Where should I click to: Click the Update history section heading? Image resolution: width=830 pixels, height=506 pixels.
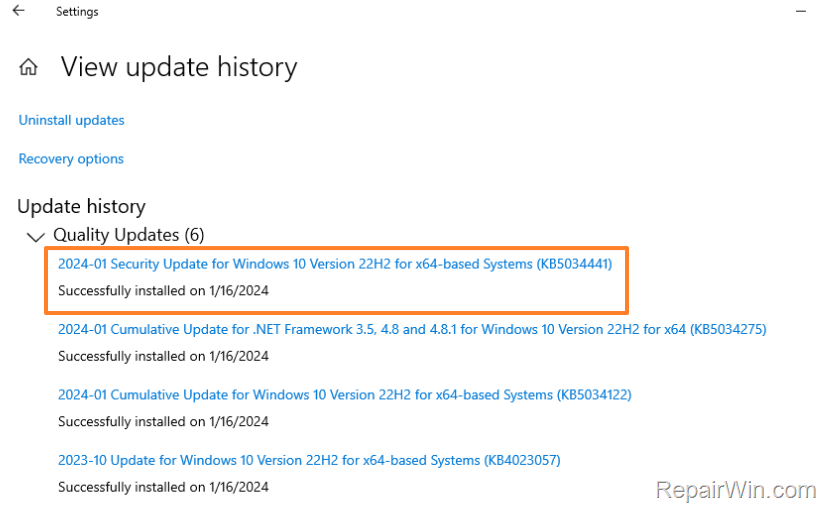click(81, 207)
